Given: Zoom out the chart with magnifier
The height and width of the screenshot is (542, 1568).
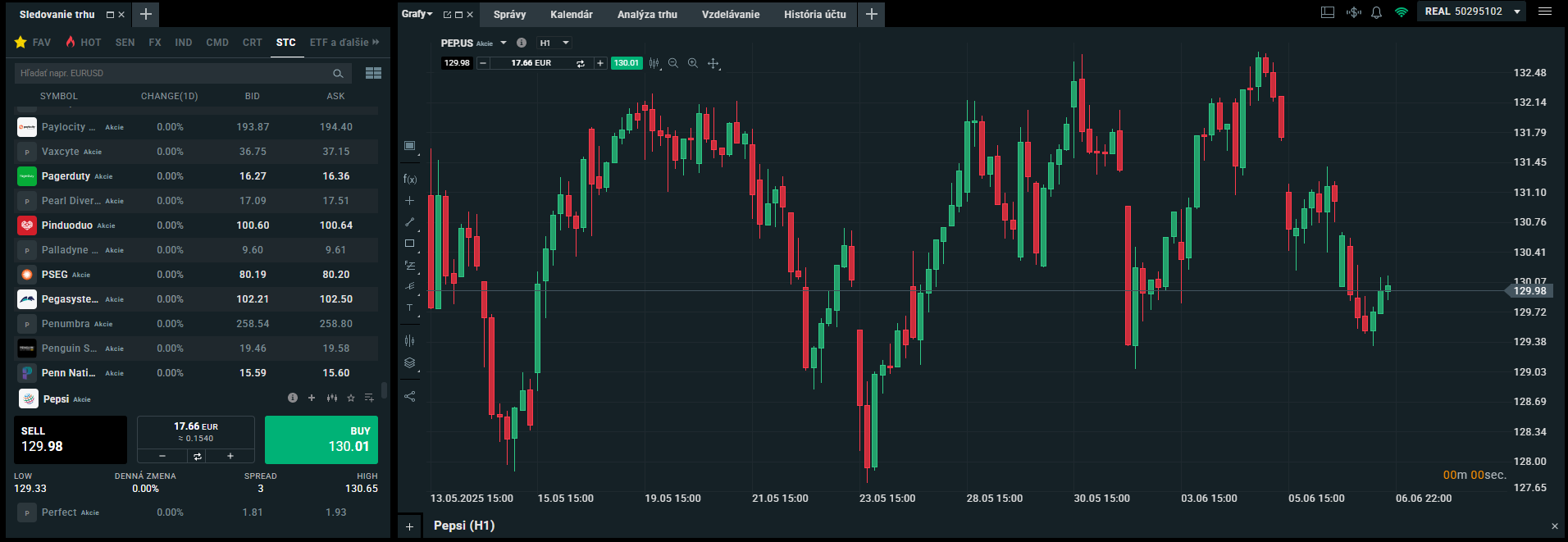Looking at the screenshot, I should [x=673, y=63].
